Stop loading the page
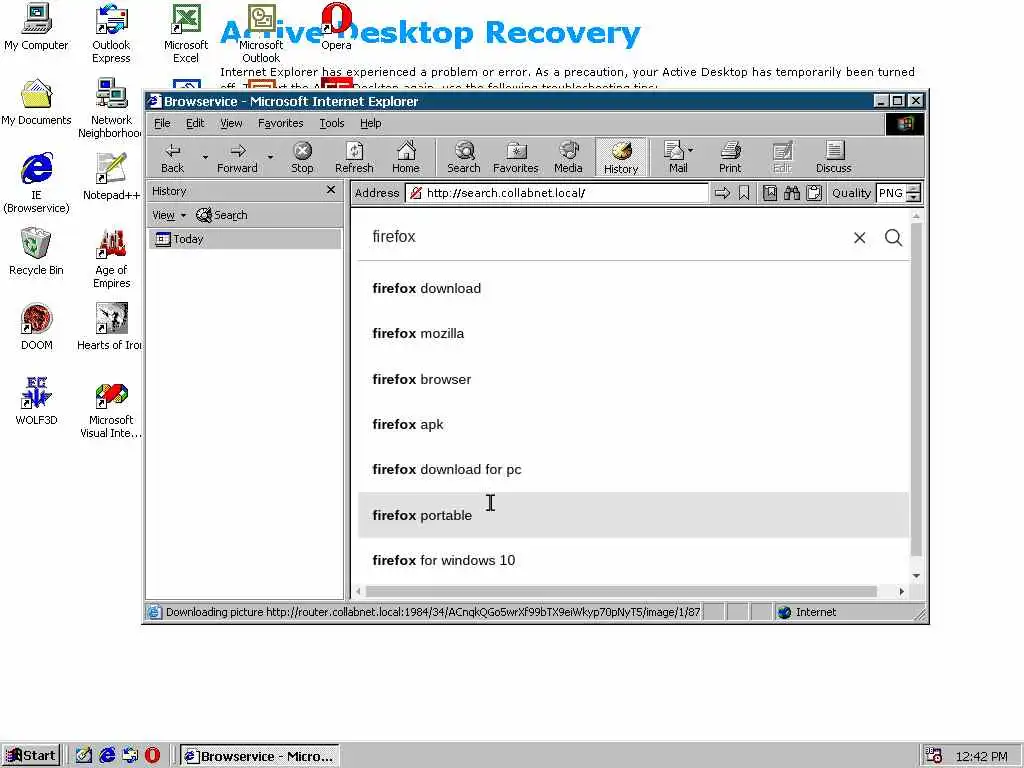Screen dimensions: 1024x768 point(302,157)
